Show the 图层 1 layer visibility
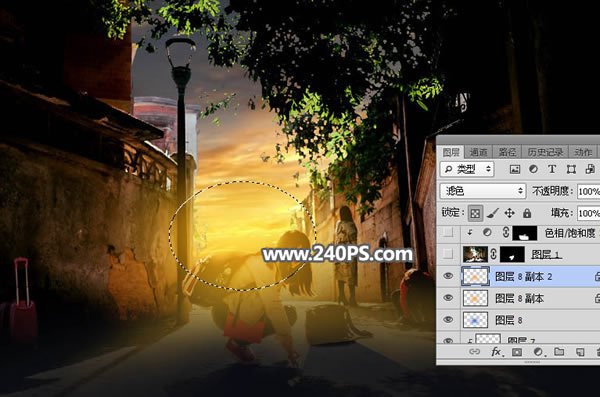The image size is (600, 397). click(448, 254)
